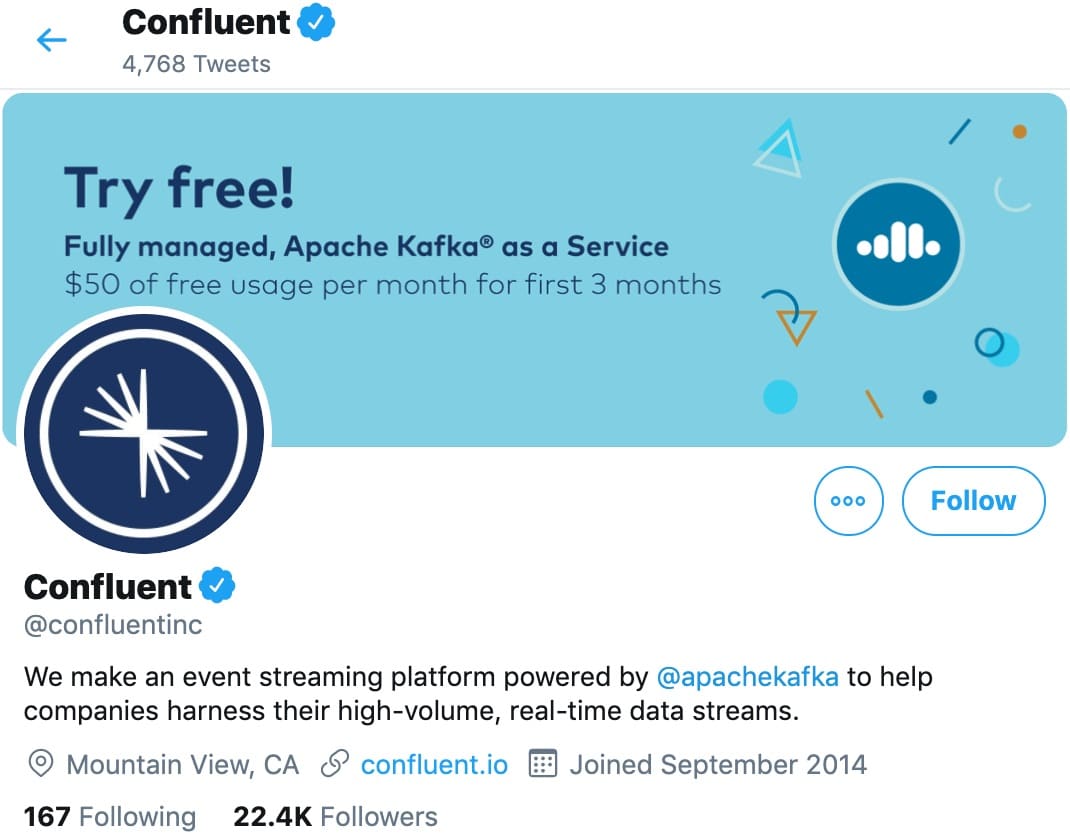Click the verified badge in the header
The image size is (1070, 838).
(x=316, y=22)
